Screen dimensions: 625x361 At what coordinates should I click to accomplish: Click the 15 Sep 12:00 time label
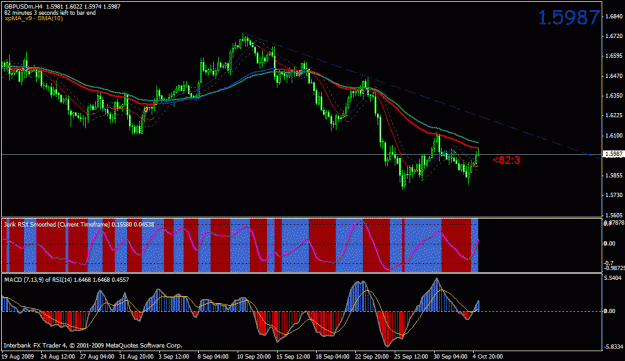[293, 357]
